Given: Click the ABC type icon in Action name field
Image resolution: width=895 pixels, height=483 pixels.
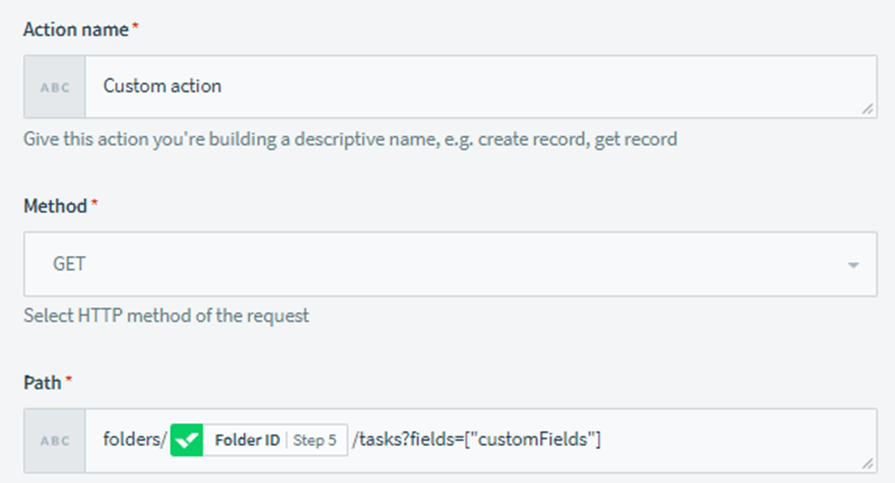Looking at the screenshot, I should click(55, 87).
